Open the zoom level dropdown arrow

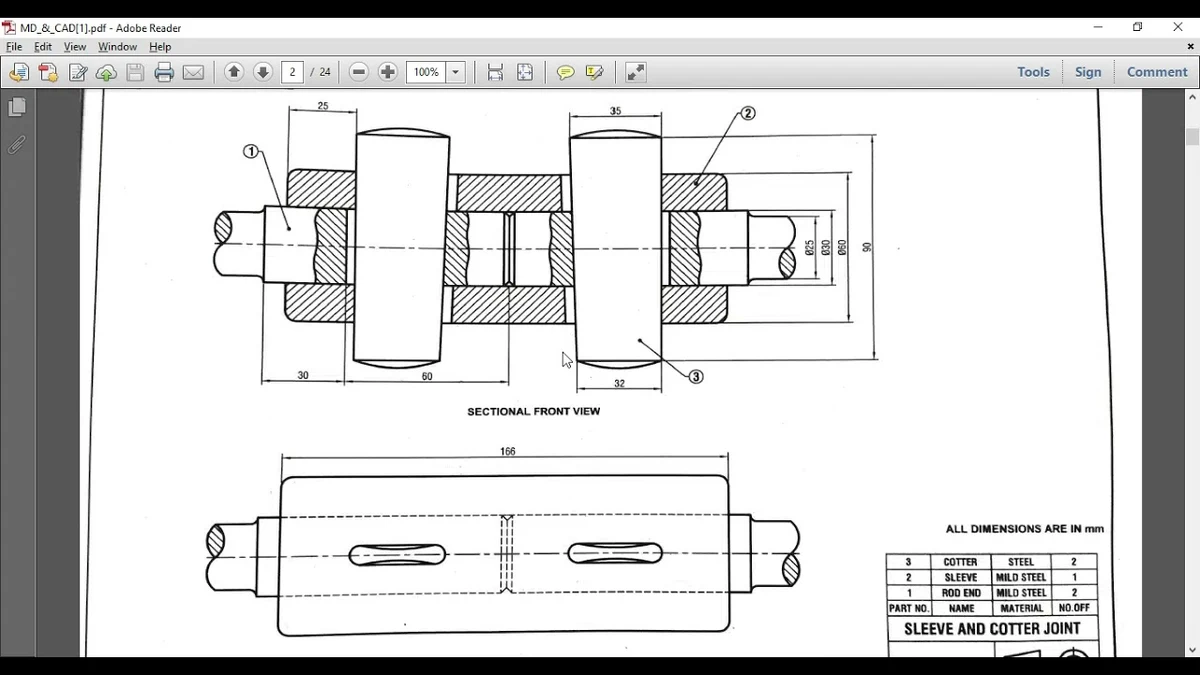click(x=456, y=72)
